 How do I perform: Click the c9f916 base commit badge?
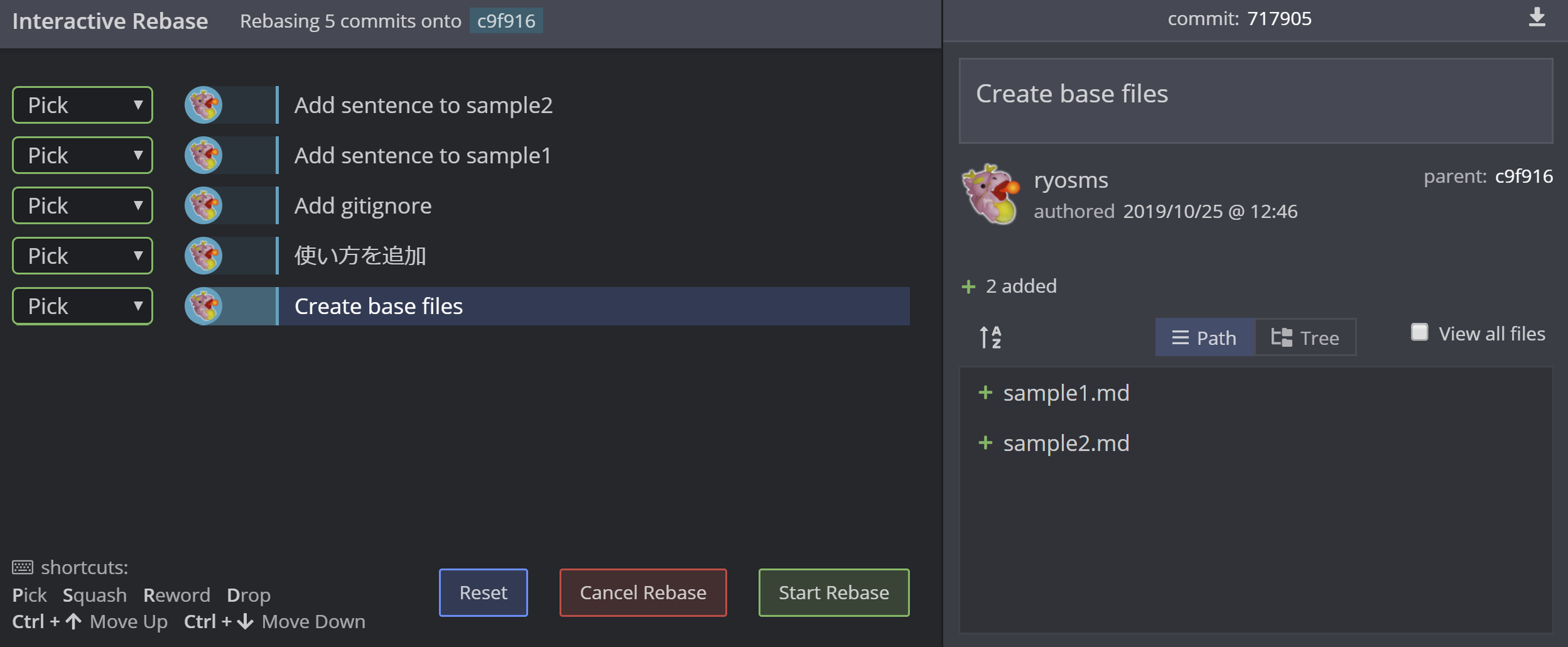click(x=506, y=21)
